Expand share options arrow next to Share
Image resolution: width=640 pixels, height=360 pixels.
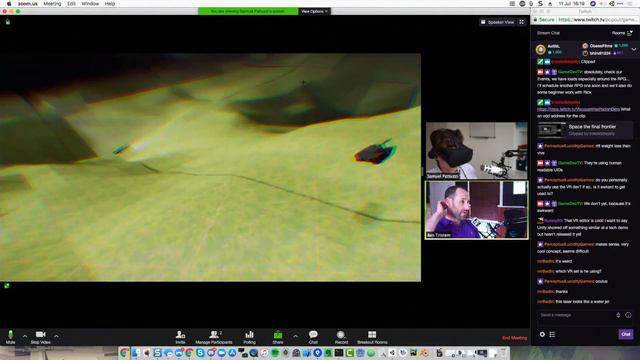[295, 336]
